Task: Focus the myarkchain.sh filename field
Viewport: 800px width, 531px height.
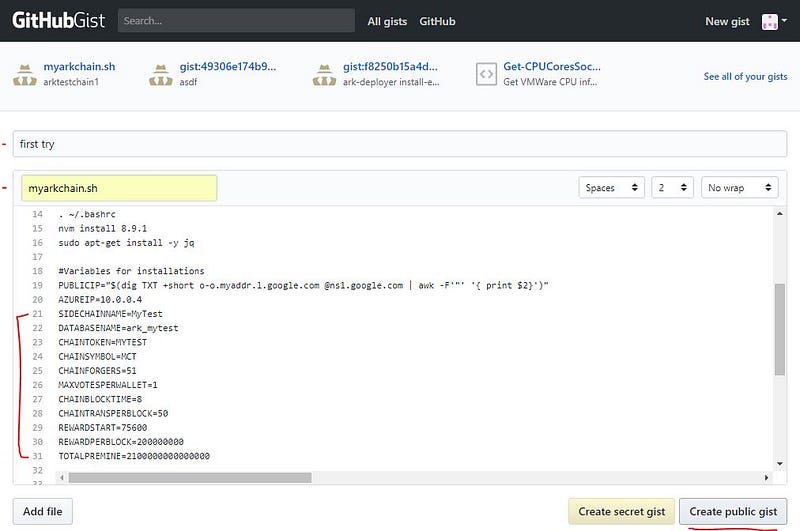Action: pyautogui.click(x=119, y=188)
